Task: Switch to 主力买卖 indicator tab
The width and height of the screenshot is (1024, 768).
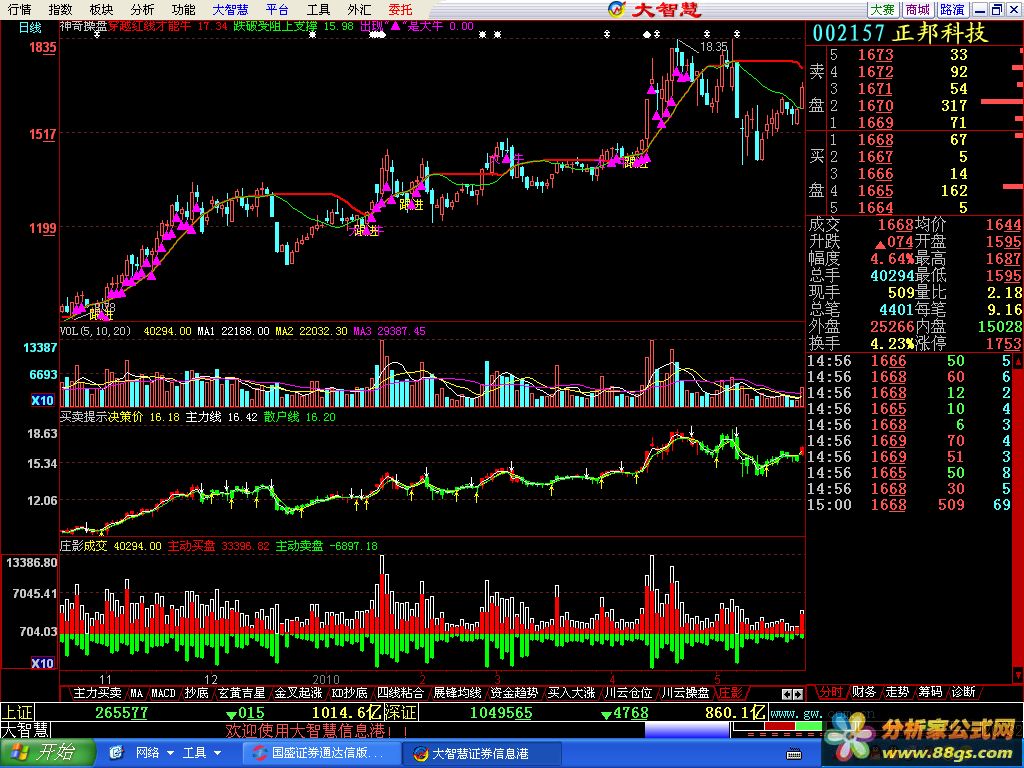Action: [x=97, y=692]
